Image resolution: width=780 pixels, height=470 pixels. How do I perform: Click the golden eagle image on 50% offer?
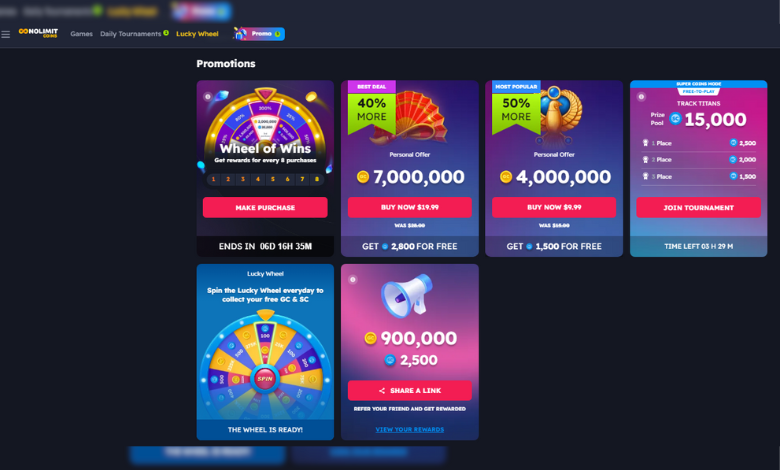pos(558,115)
